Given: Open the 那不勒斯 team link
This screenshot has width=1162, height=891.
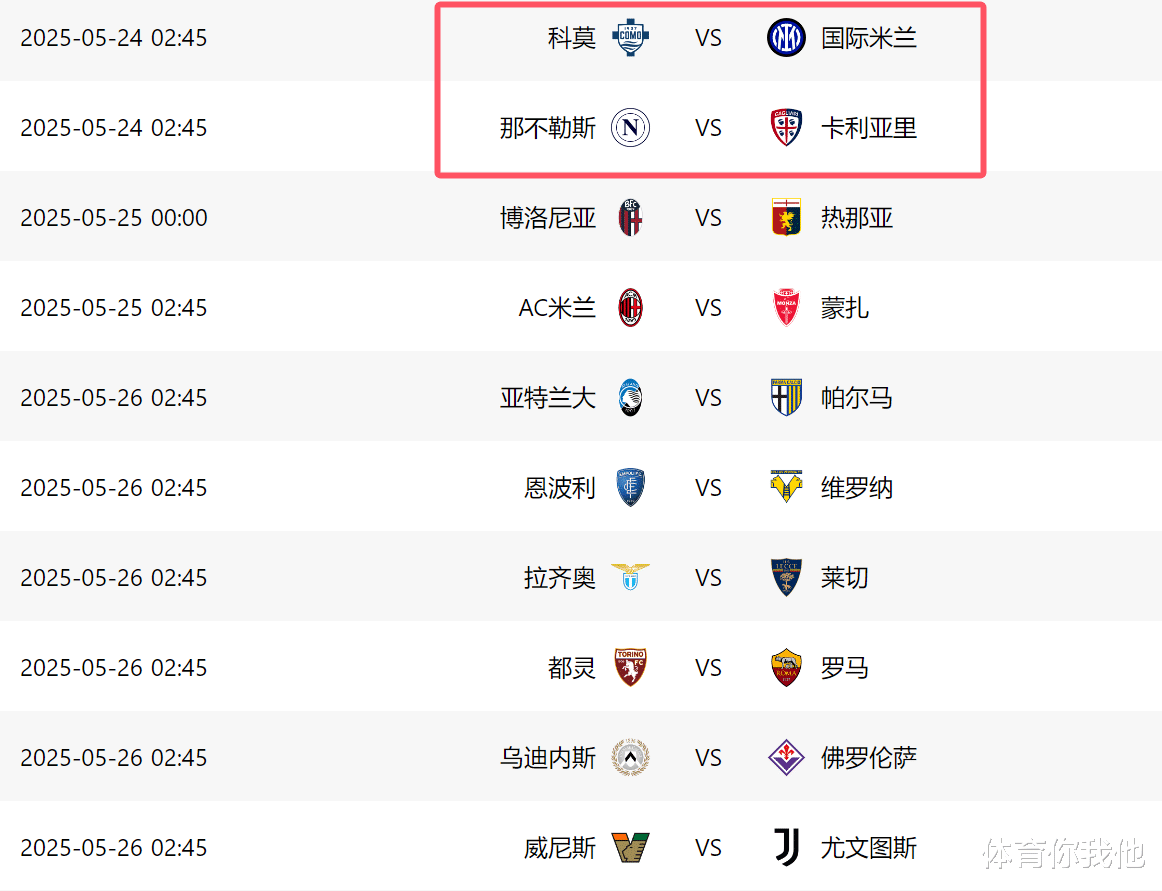Looking at the screenshot, I should pos(548,128).
